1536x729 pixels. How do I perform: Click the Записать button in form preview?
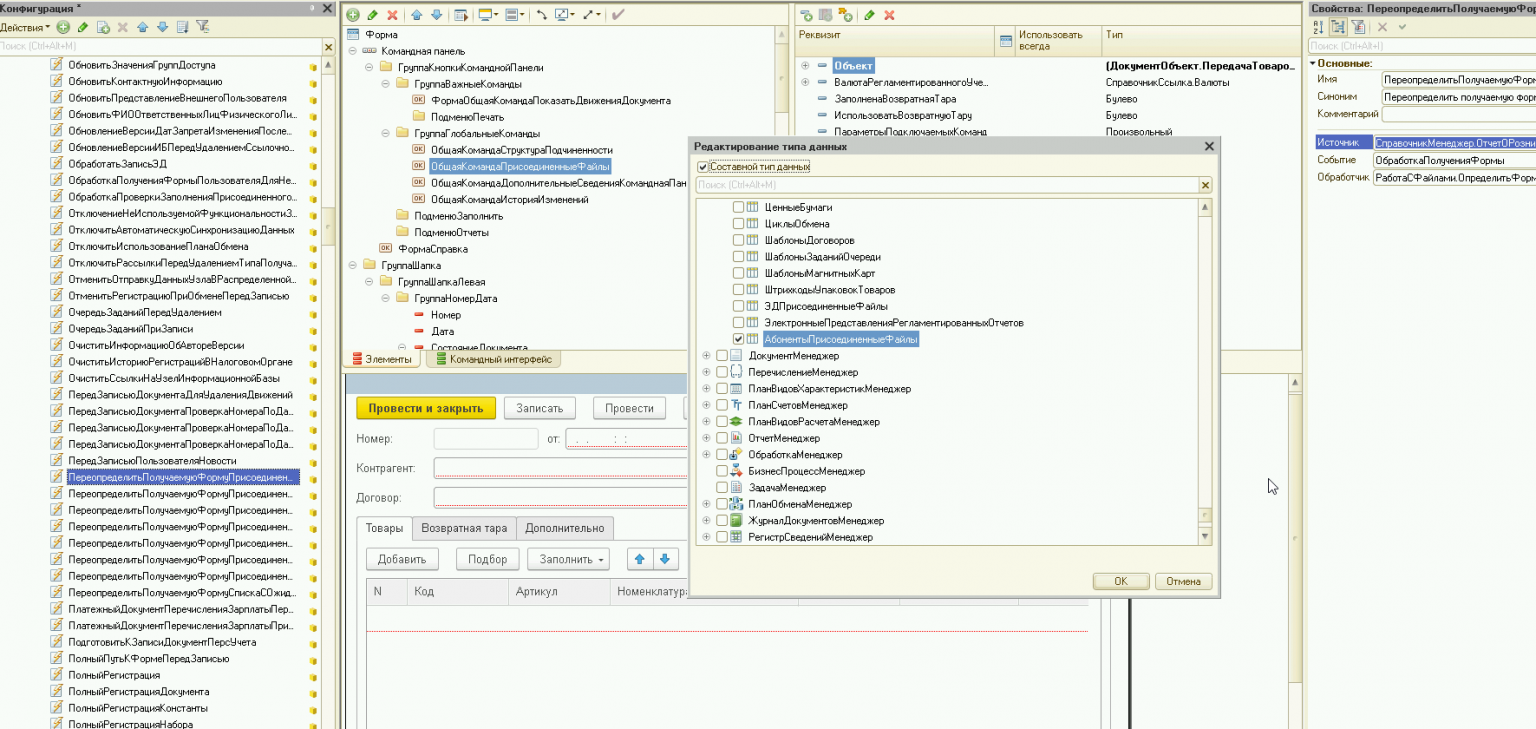[540, 408]
